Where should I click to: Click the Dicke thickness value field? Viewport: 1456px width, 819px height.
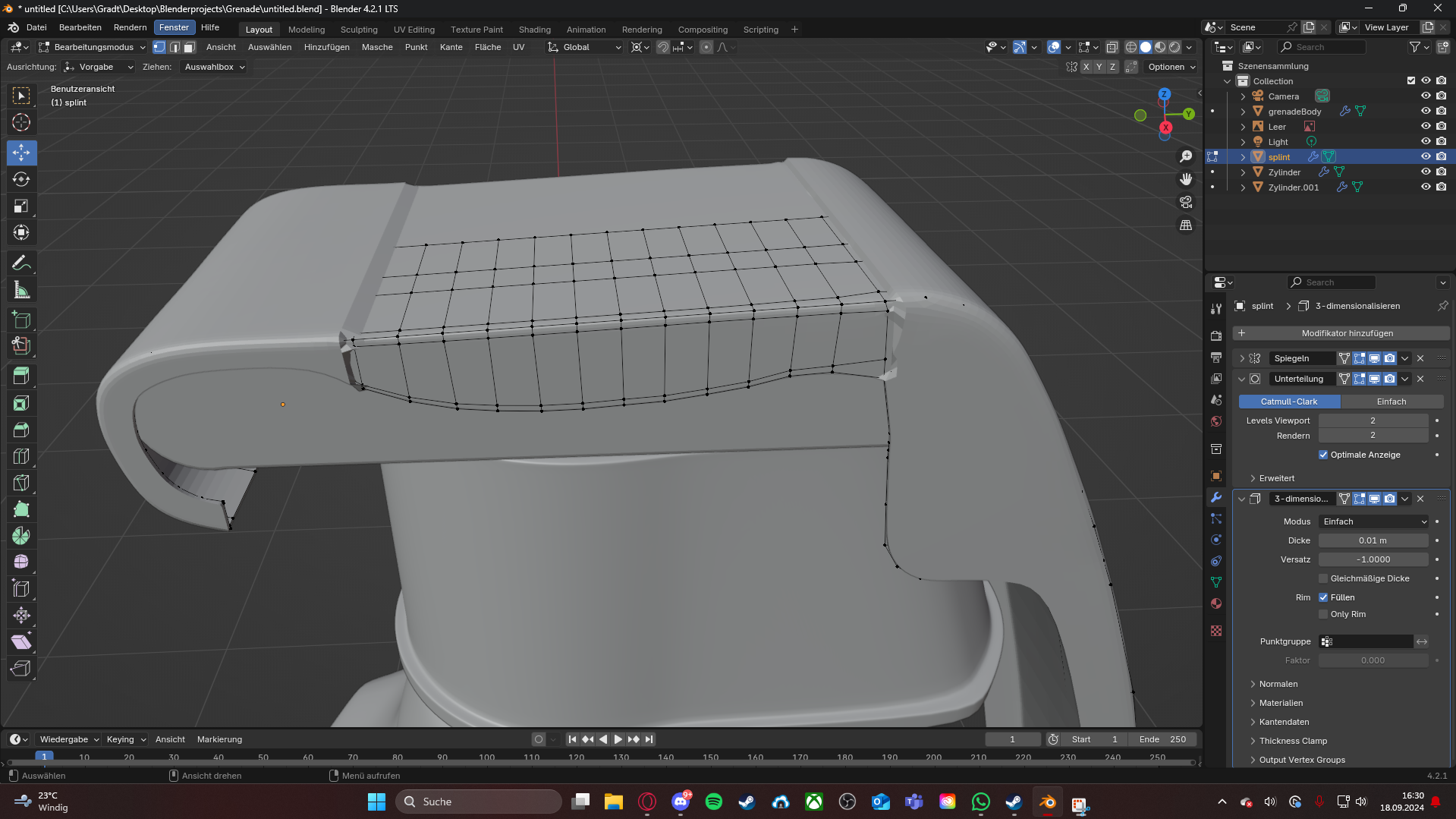tap(1373, 540)
